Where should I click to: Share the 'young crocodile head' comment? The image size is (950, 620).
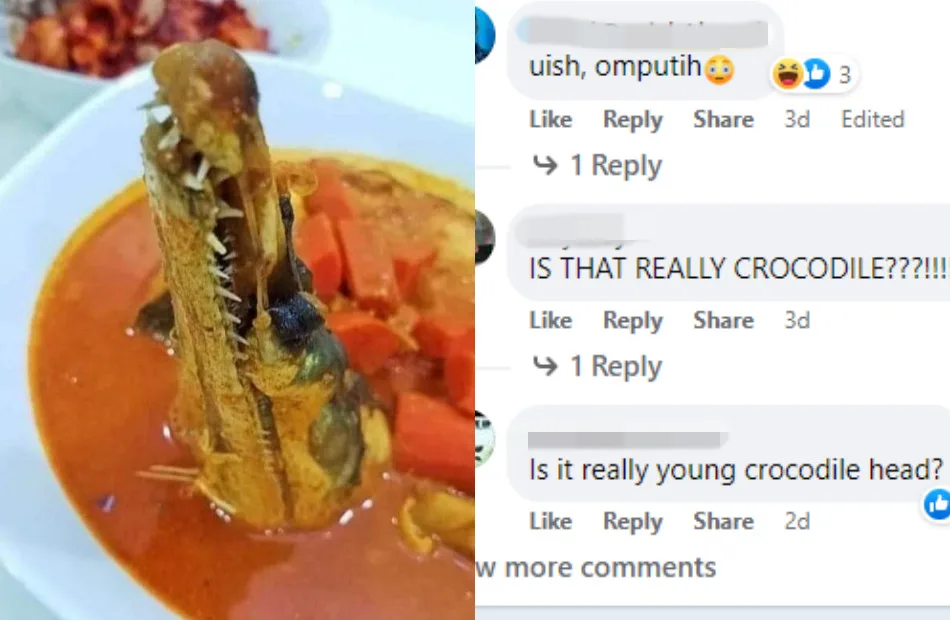pos(723,521)
